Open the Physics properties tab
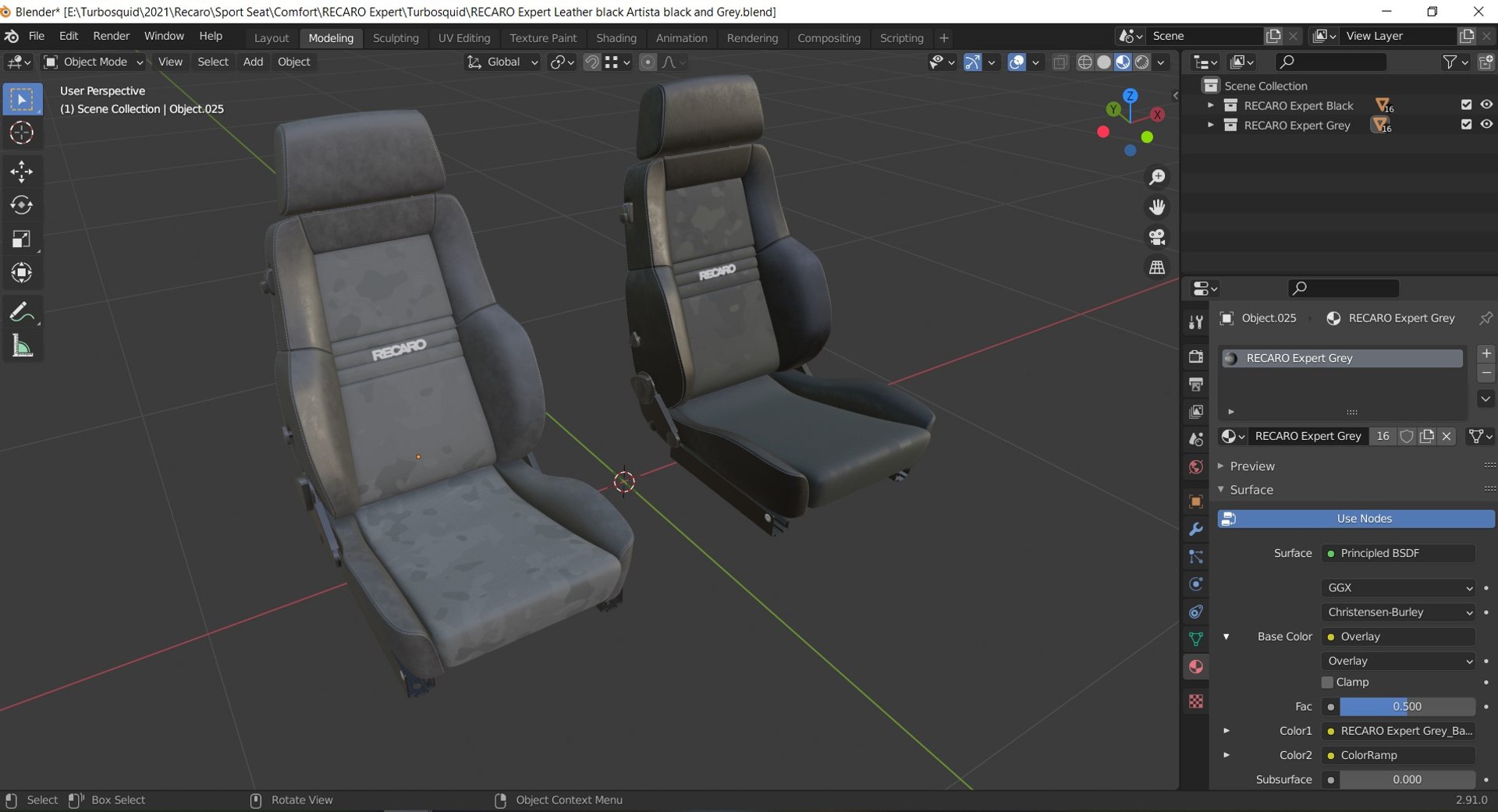Viewport: 1498px width, 812px height. 1195,583
